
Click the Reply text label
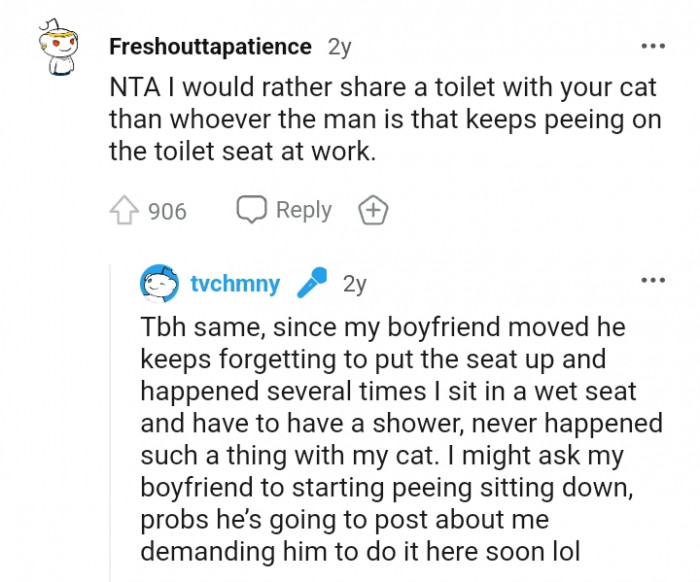(304, 210)
